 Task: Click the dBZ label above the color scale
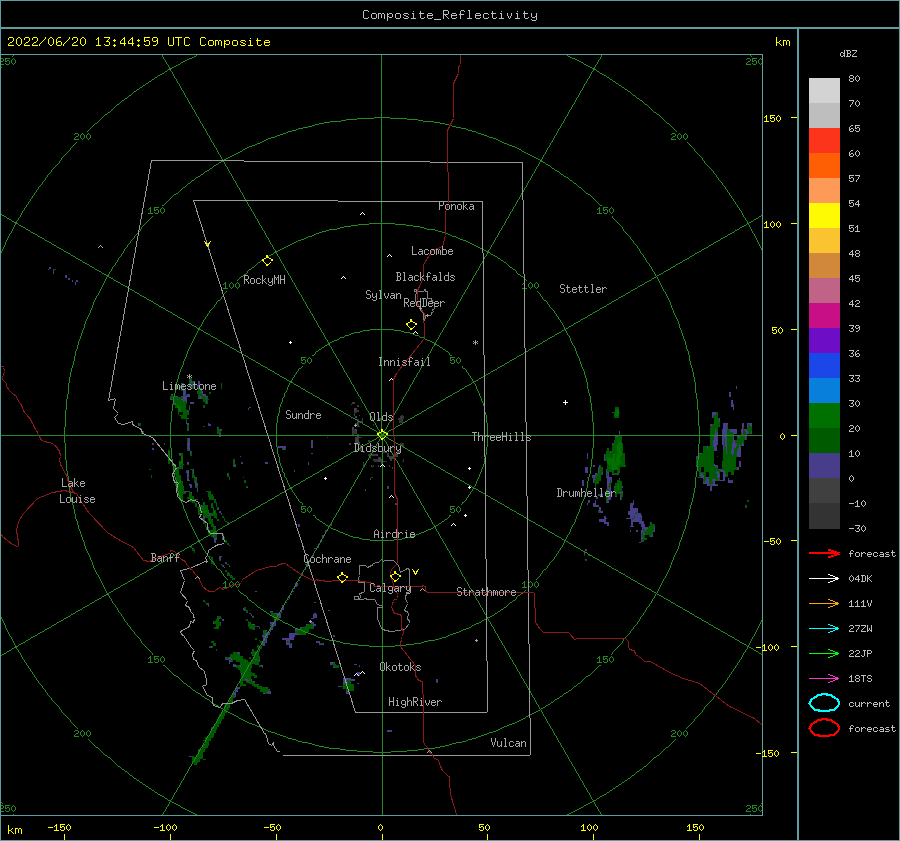point(848,53)
